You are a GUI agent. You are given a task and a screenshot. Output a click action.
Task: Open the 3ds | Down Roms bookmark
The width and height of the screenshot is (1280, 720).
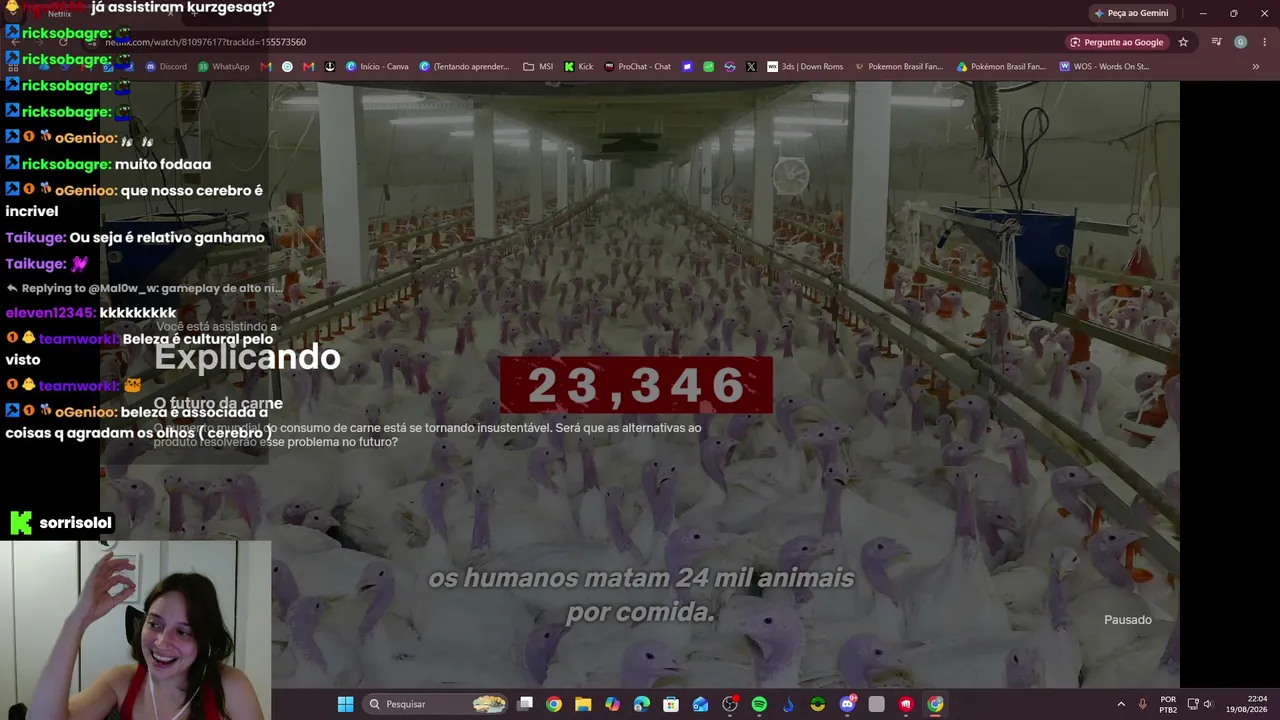coord(805,67)
